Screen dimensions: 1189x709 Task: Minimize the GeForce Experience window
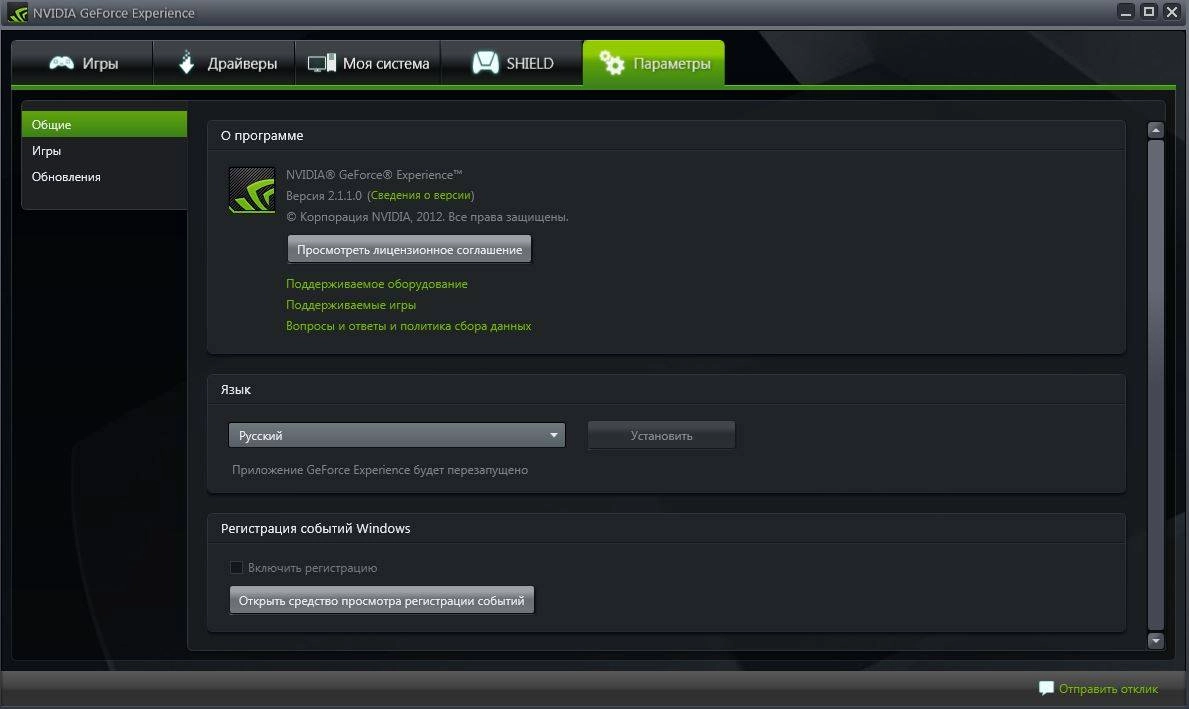[x=1126, y=11]
